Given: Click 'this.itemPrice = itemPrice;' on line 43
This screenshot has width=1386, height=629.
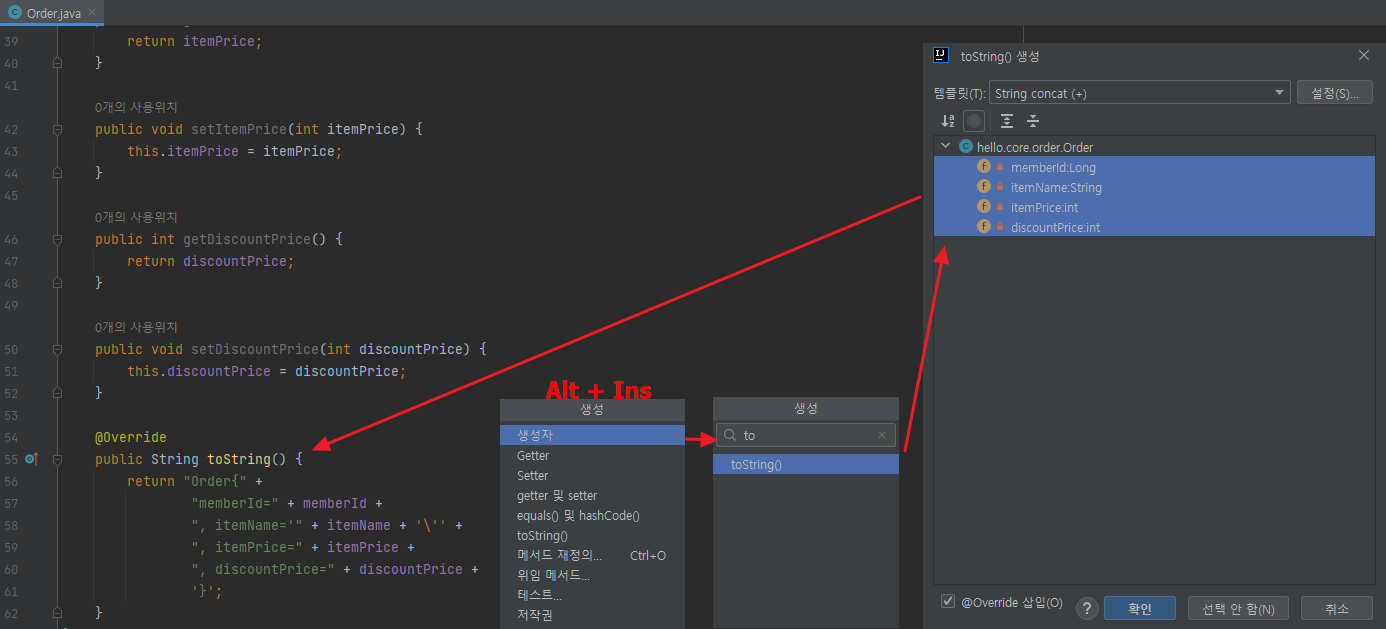Looking at the screenshot, I should pos(235,151).
